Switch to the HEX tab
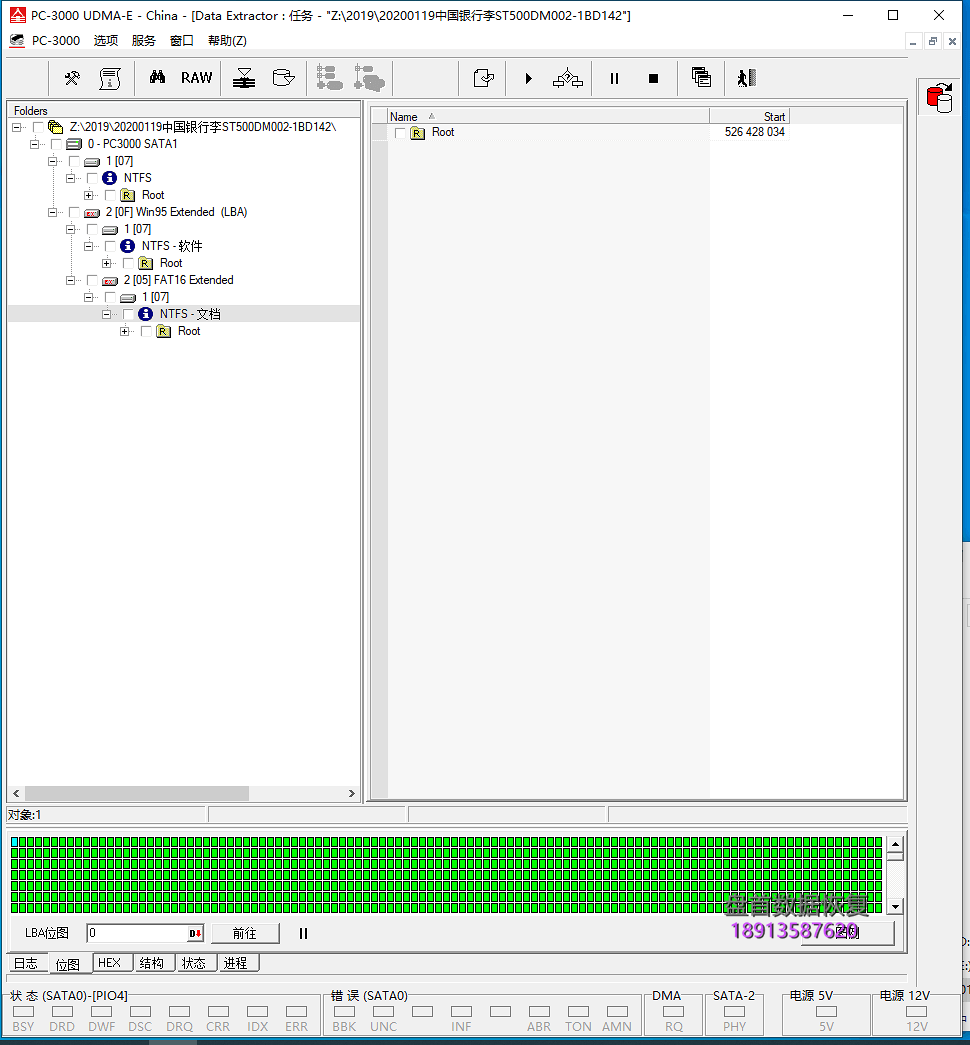Image resolution: width=970 pixels, height=1045 pixels. pyautogui.click(x=109, y=963)
